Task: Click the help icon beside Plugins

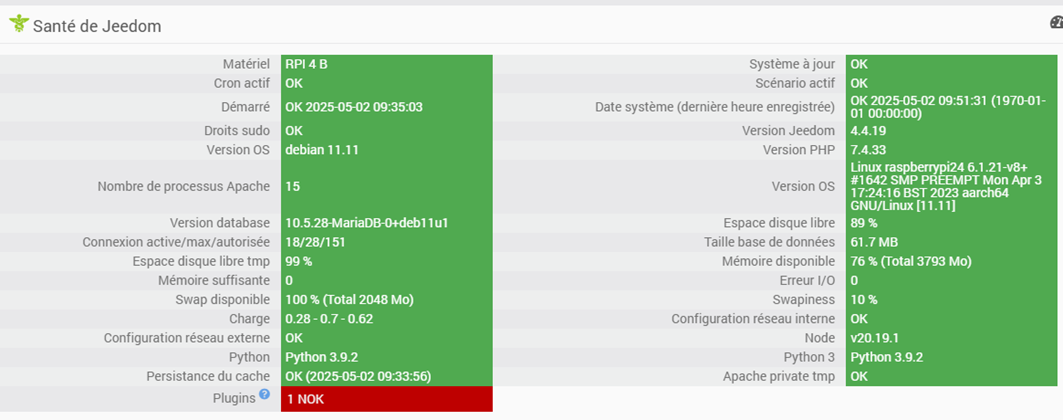Action: pos(264,394)
